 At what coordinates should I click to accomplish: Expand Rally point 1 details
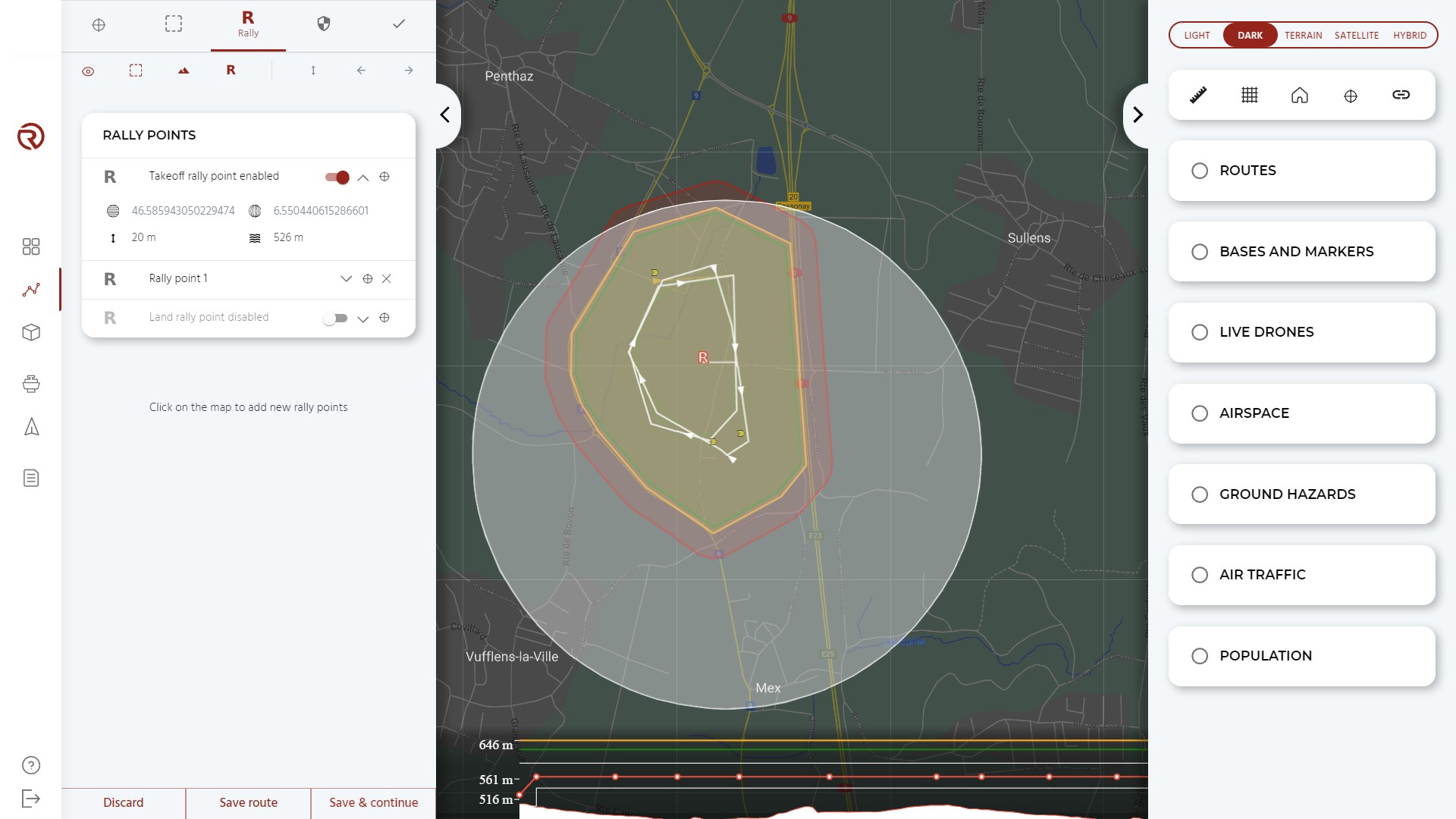(347, 278)
